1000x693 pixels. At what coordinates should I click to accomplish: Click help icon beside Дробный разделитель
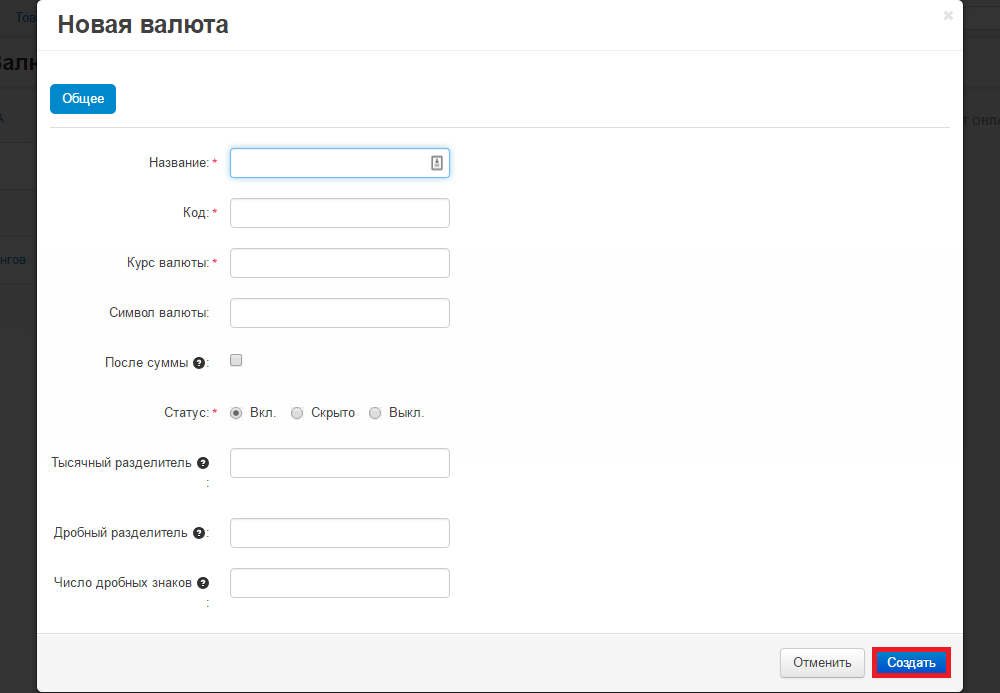click(x=199, y=533)
